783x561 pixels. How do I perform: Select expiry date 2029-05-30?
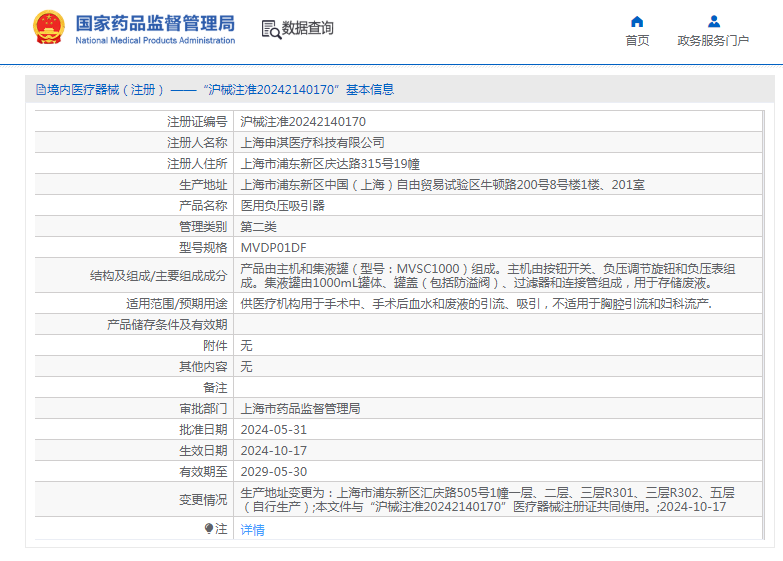pos(274,472)
